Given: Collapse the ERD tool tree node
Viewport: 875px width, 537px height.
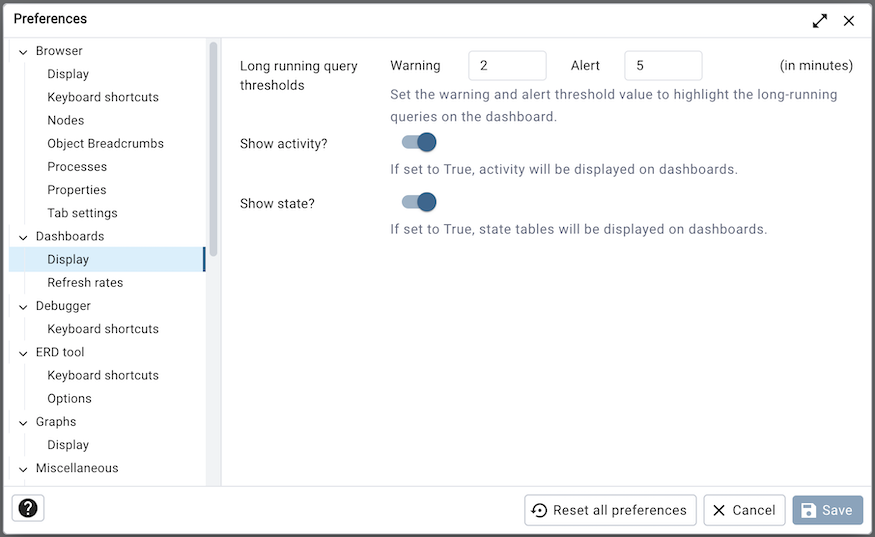Looking at the screenshot, I should (x=23, y=353).
